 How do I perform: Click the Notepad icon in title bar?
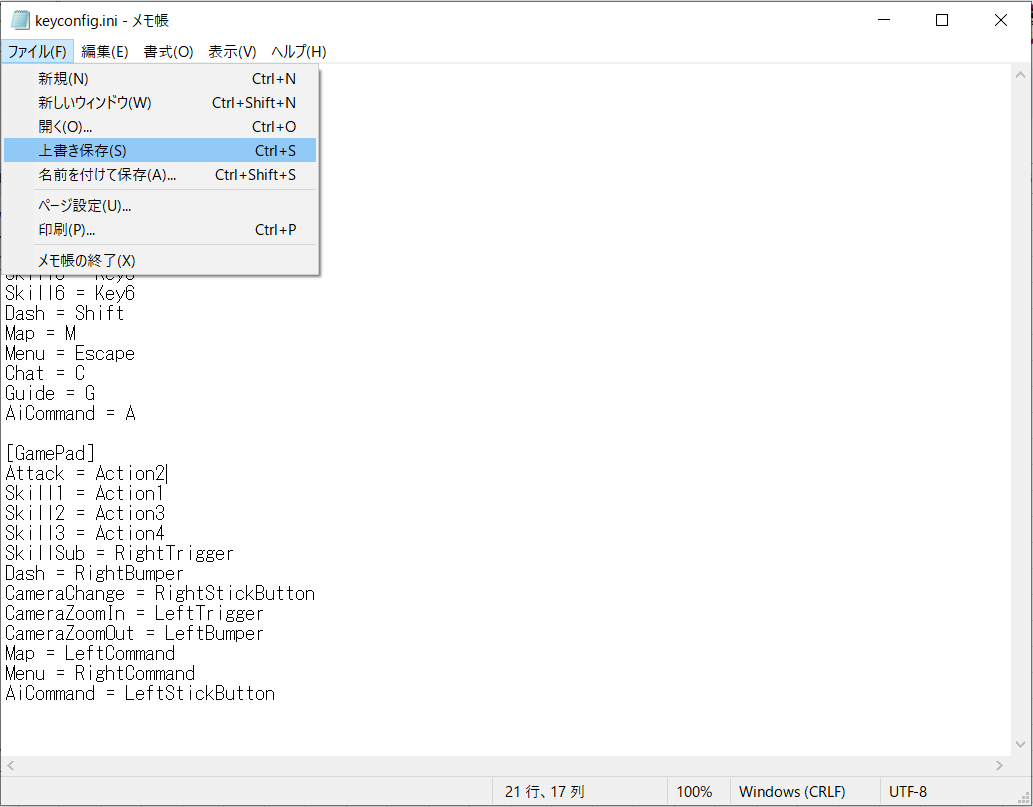click(19, 20)
